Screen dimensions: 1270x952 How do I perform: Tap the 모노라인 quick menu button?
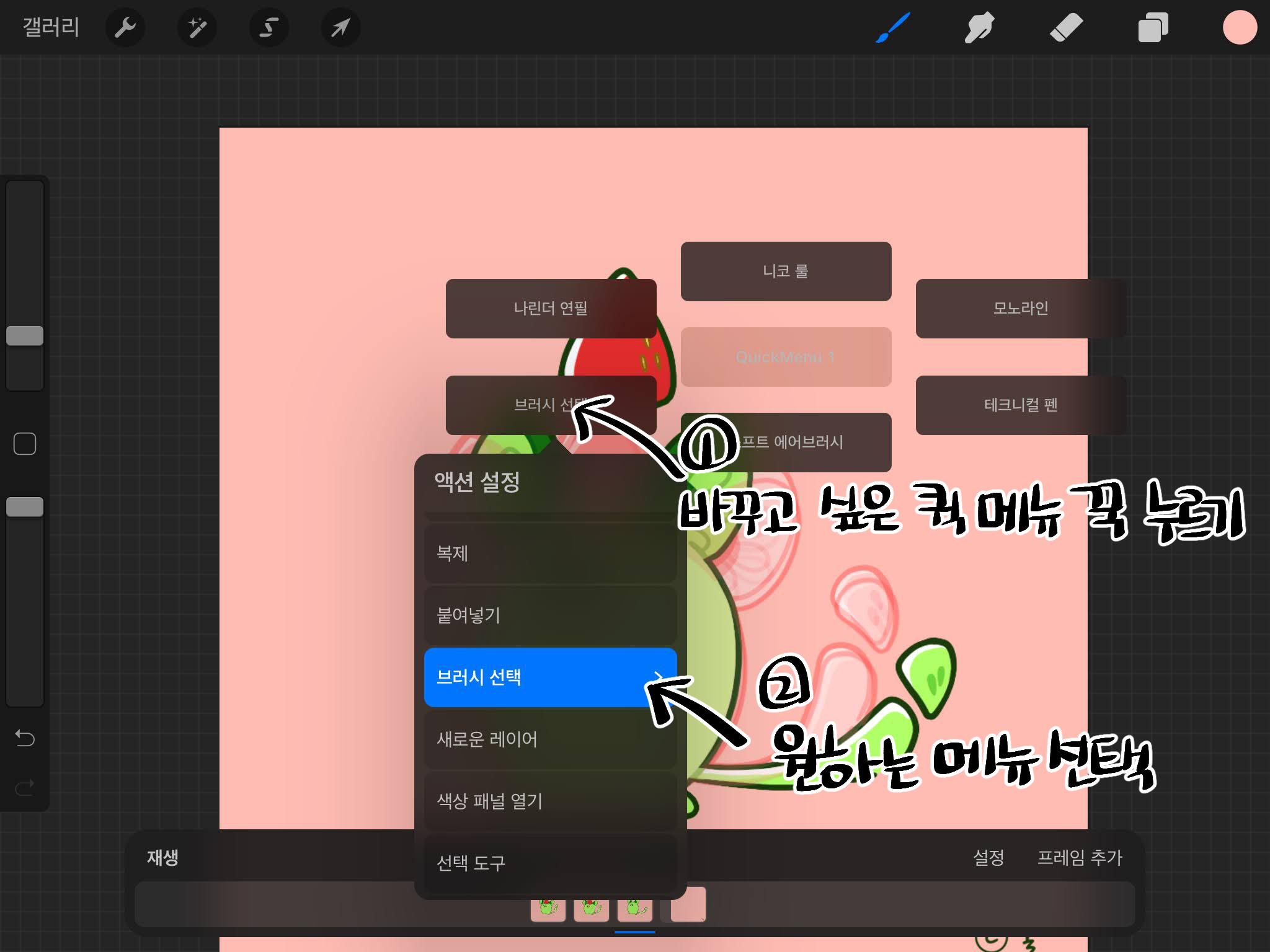click(x=1020, y=308)
